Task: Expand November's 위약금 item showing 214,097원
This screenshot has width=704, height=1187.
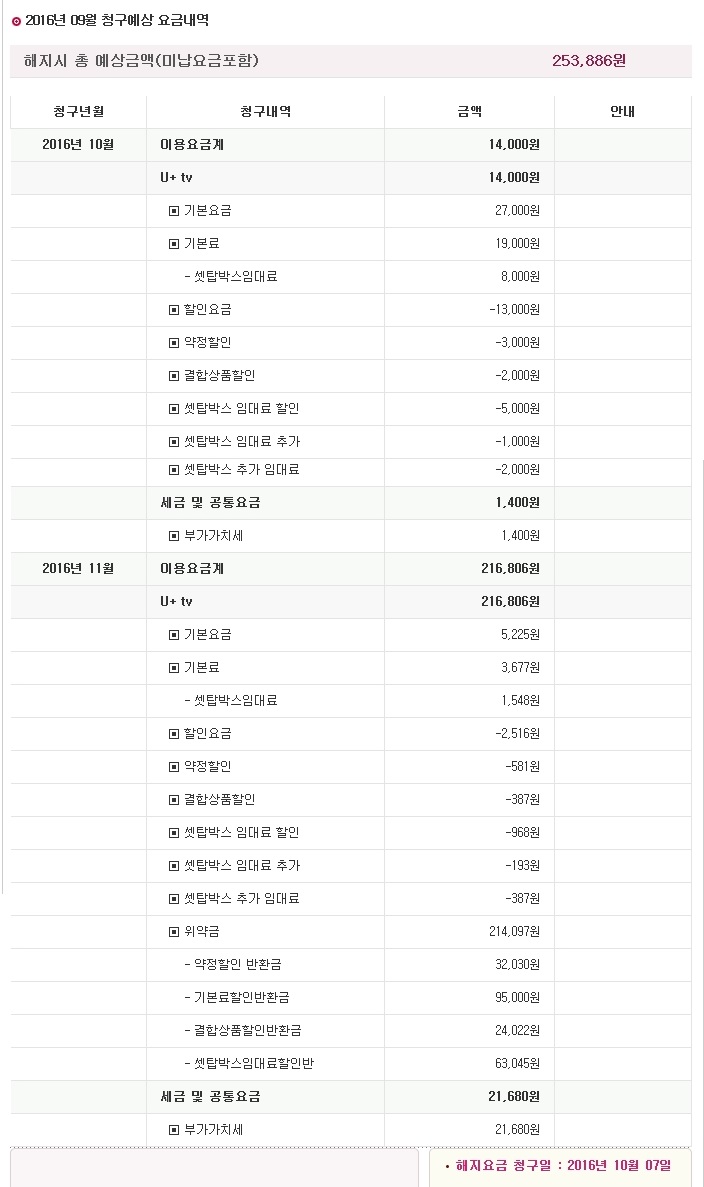Action: coord(174,932)
